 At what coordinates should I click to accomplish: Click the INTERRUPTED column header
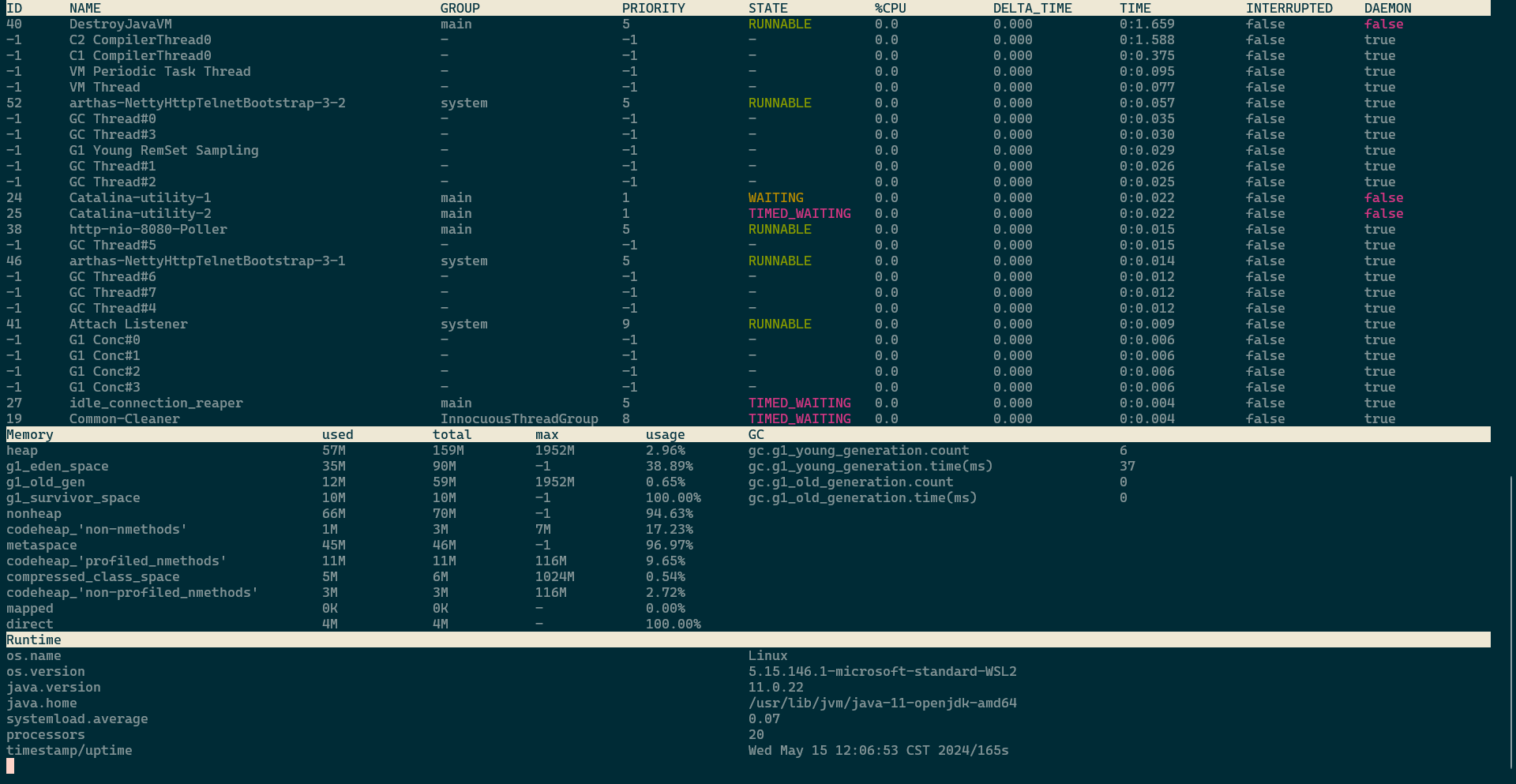tap(1289, 9)
